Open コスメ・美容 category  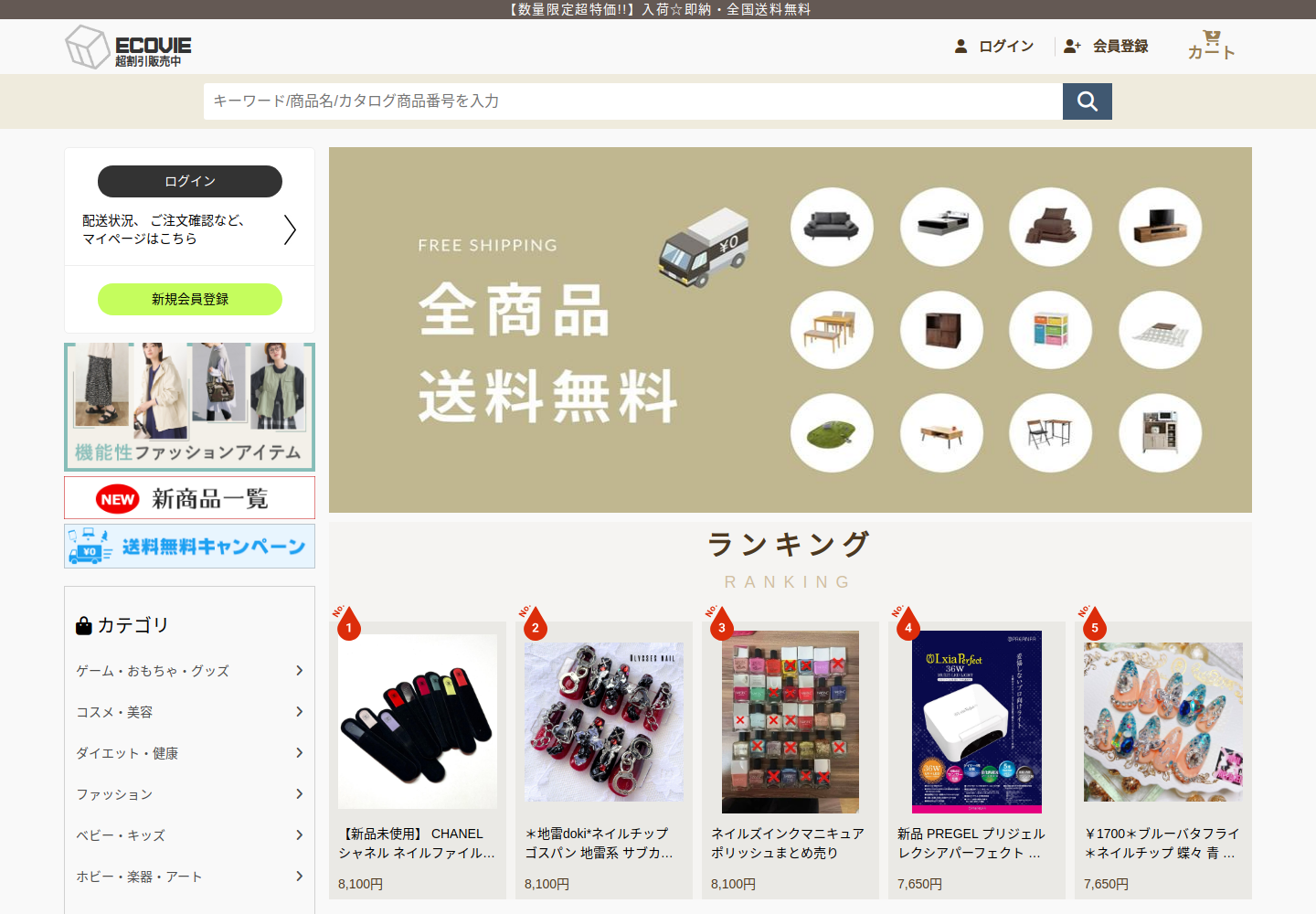(x=190, y=712)
